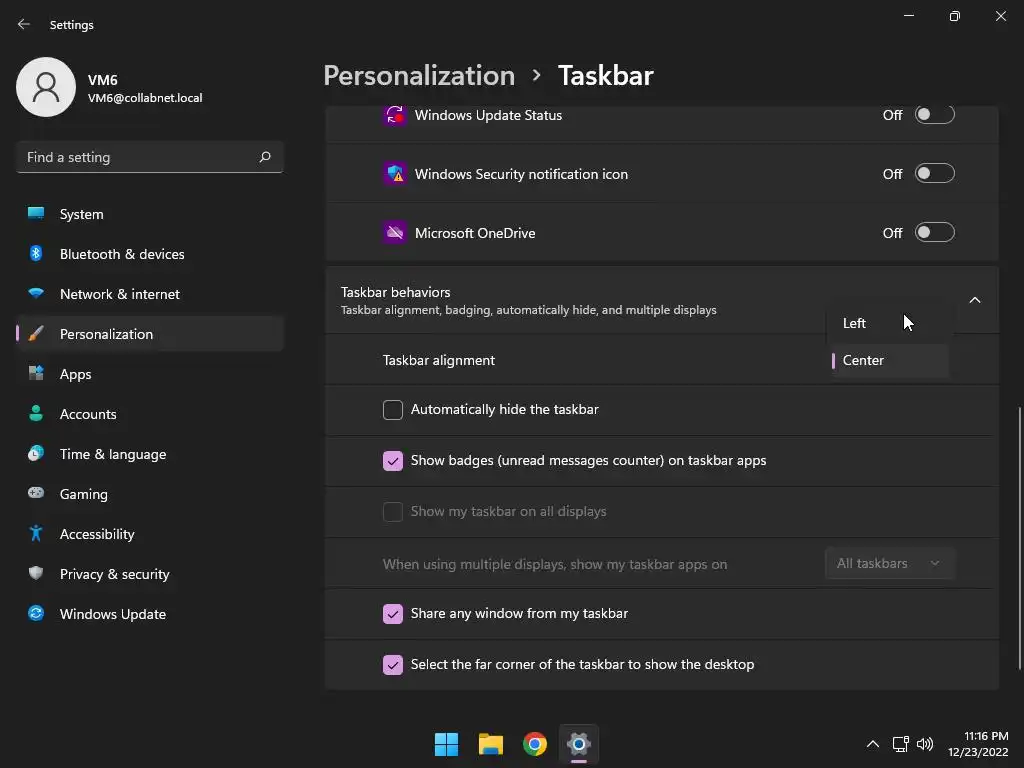Turn on Microsoft OneDrive icon toggle
This screenshot has height=768, width=1024.
[935, 232]
